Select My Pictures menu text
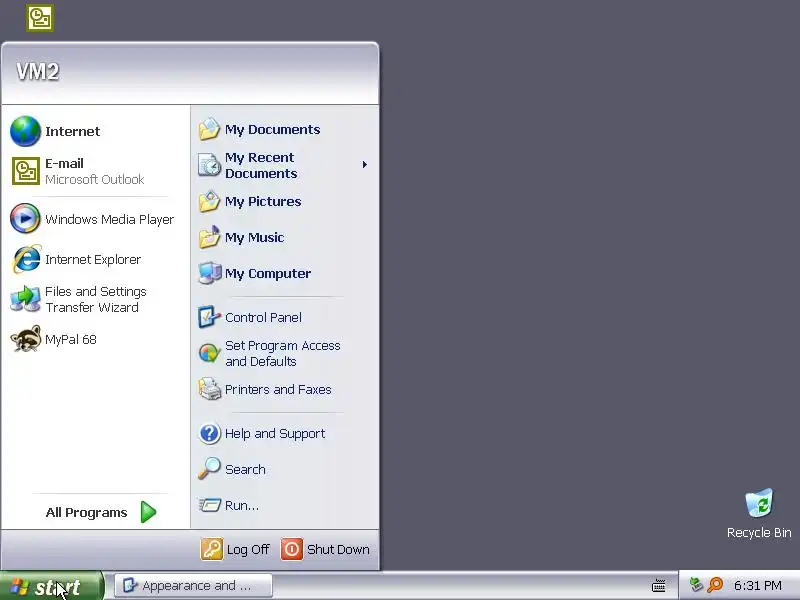The image size is (800, 600). 263,202
